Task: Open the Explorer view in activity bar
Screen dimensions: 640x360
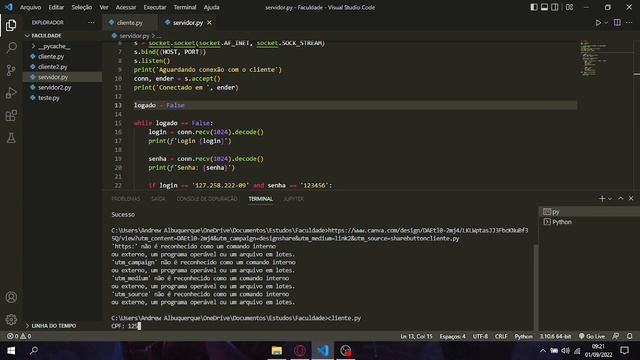Action: point(11,25)
